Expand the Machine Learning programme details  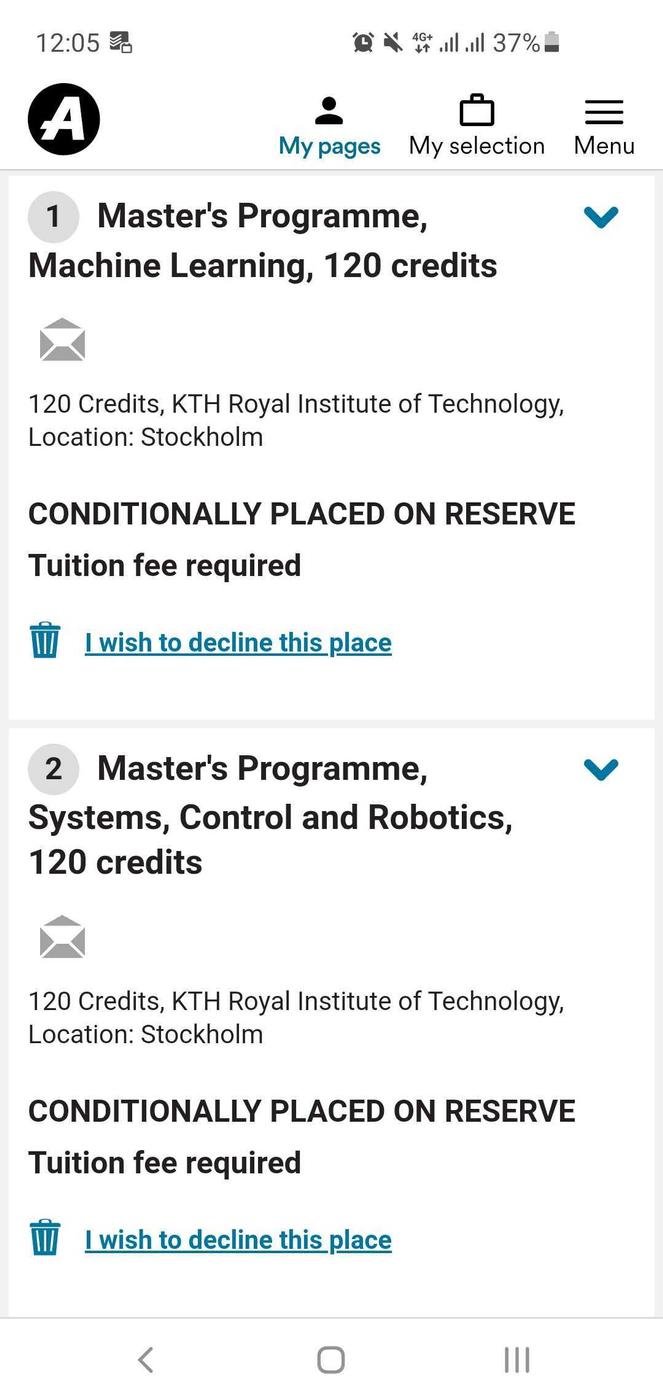pyautogui.click(x=601, y=217)
